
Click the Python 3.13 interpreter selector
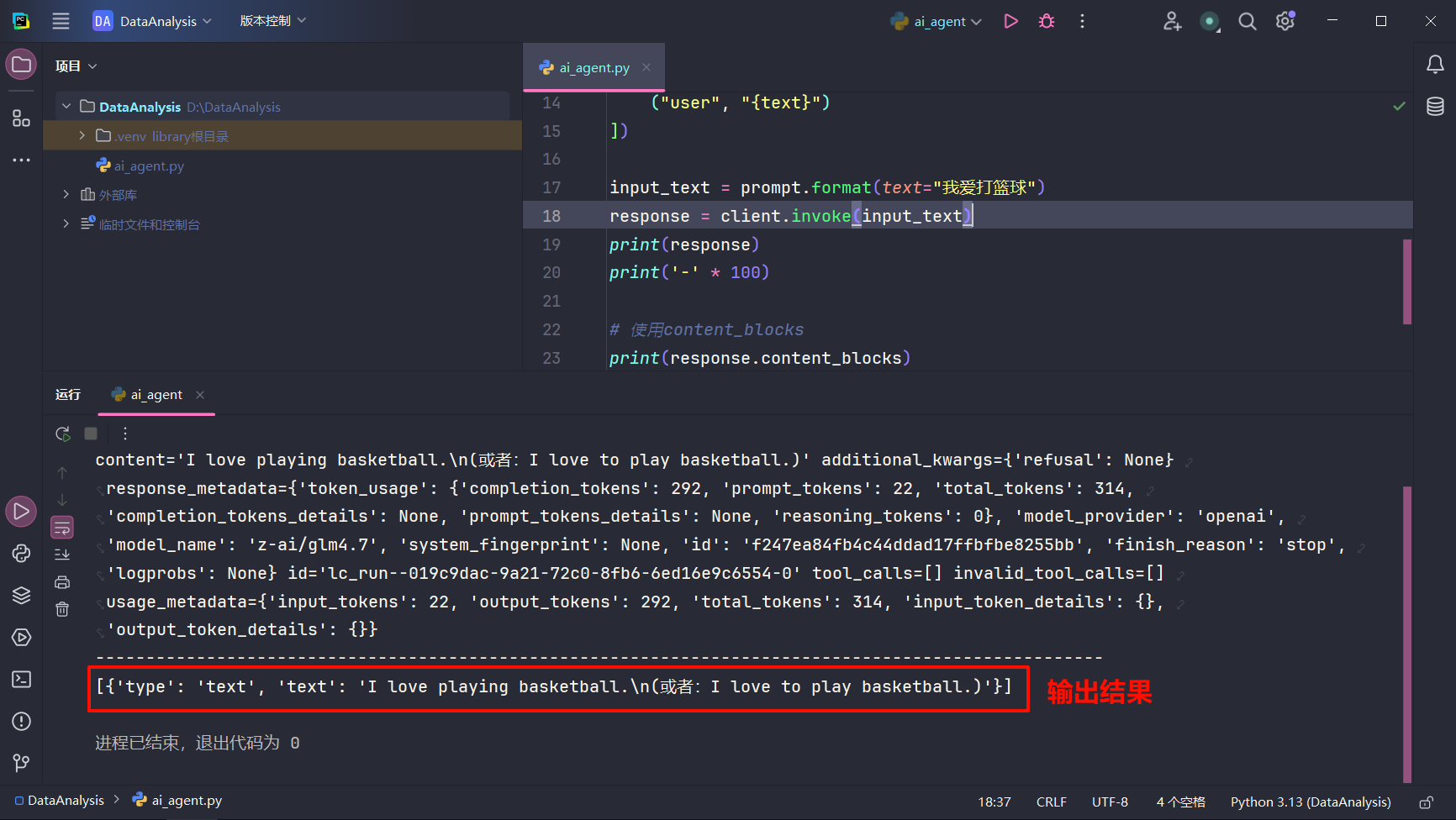[x=1310, y=802]
